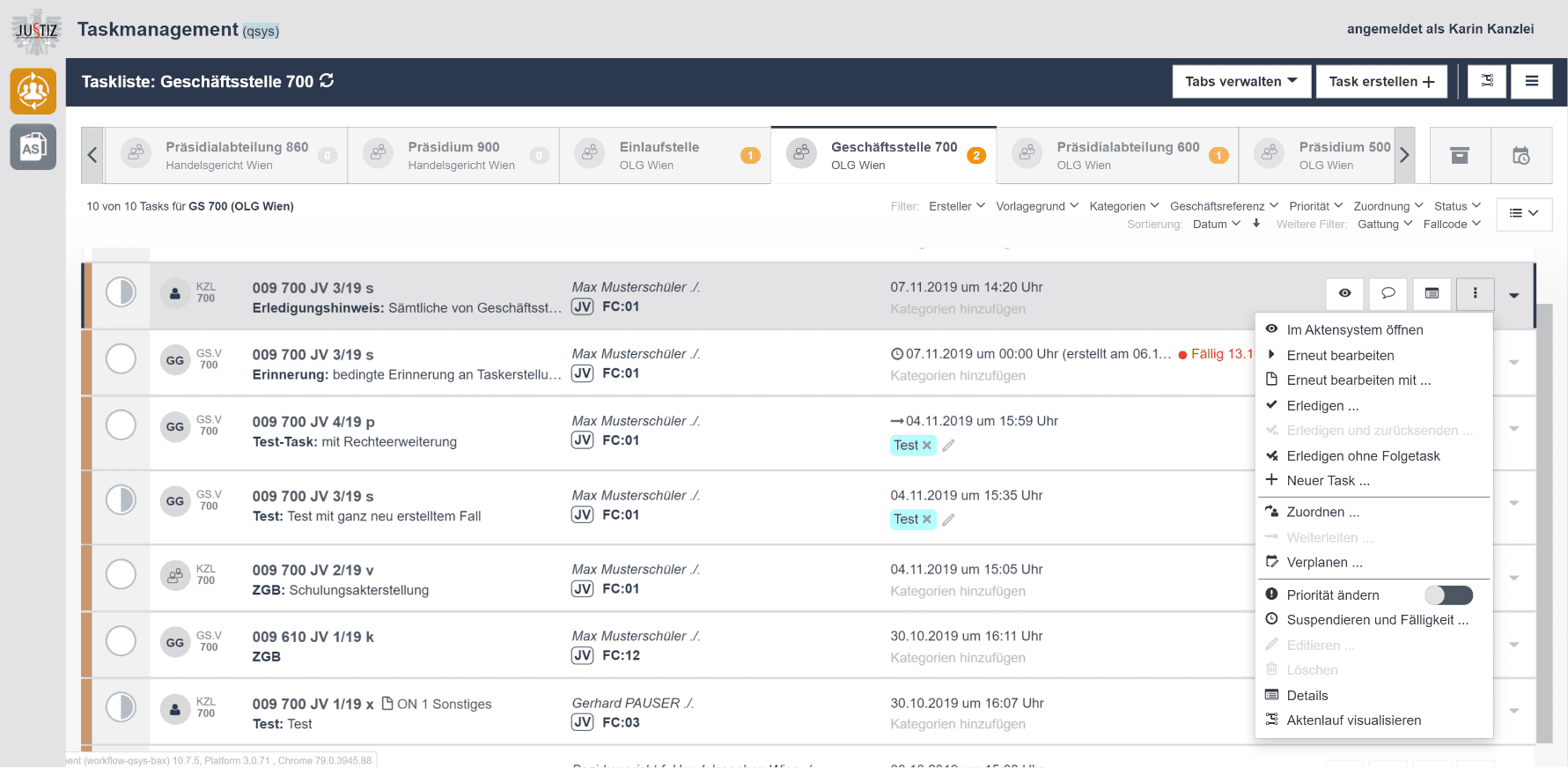Viewport: 1568px width, 768px height.
Task: Remove the Test tag on 4/19 p task
Action: click(926, 446)
